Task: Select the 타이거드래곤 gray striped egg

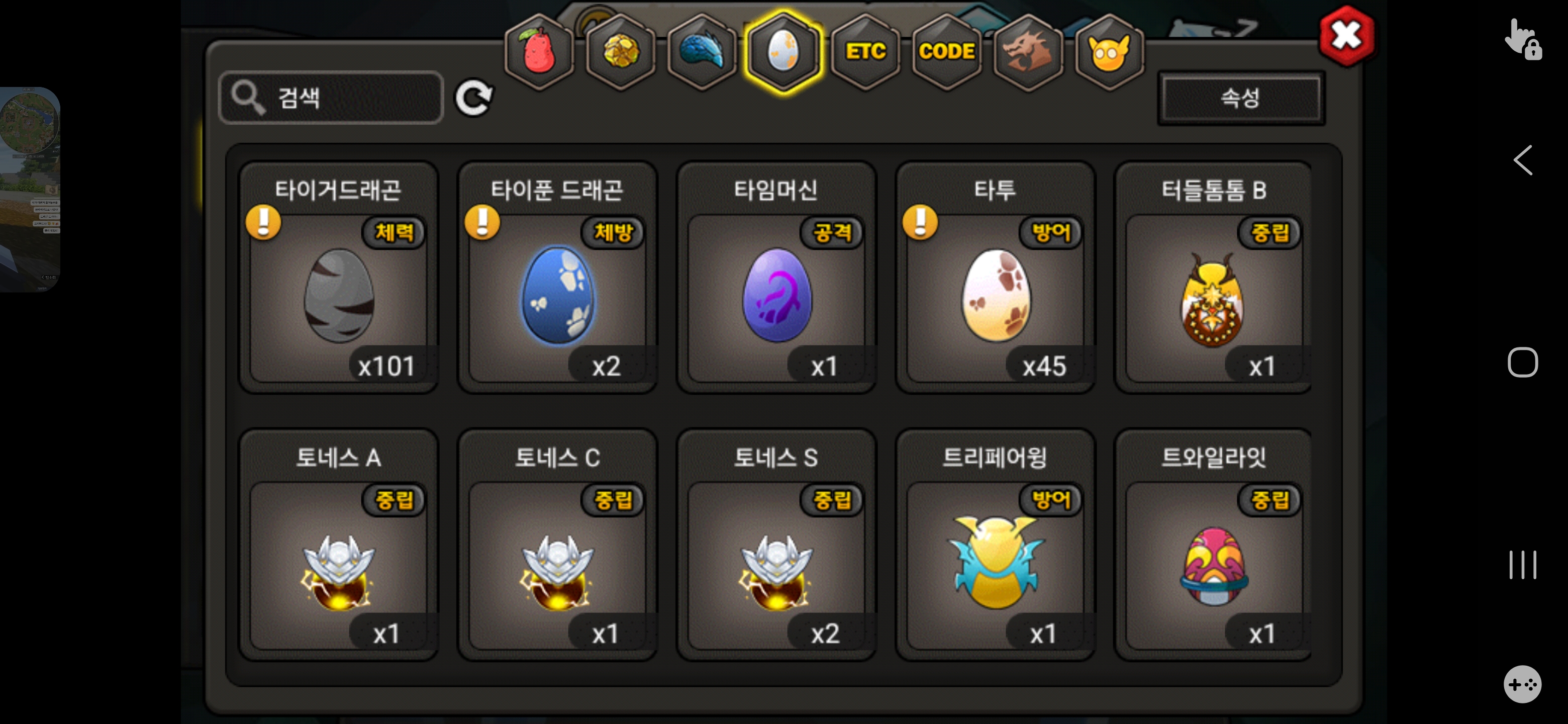Action: point(338,277)
